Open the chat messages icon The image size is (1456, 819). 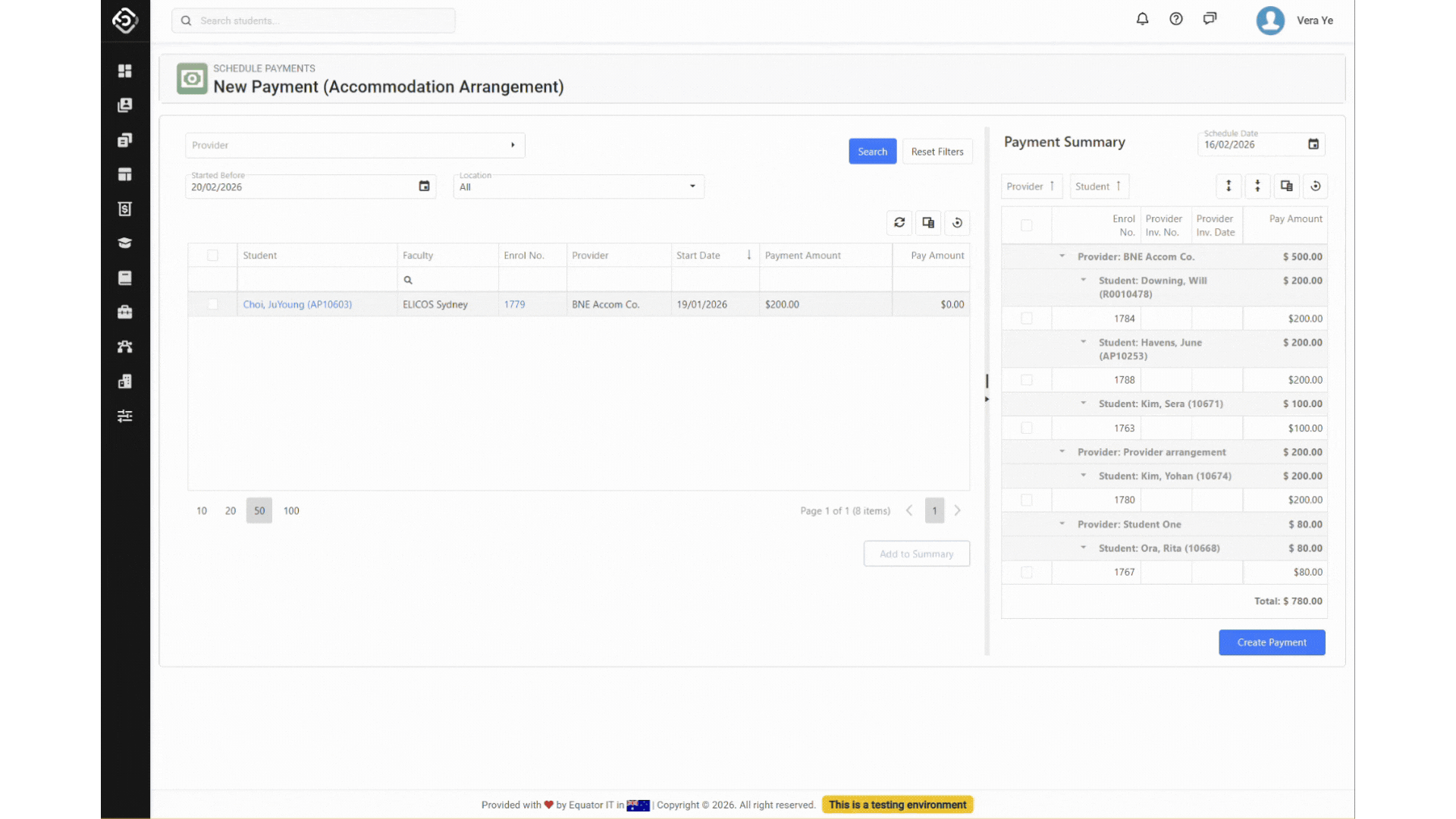tap(1210, 19)
